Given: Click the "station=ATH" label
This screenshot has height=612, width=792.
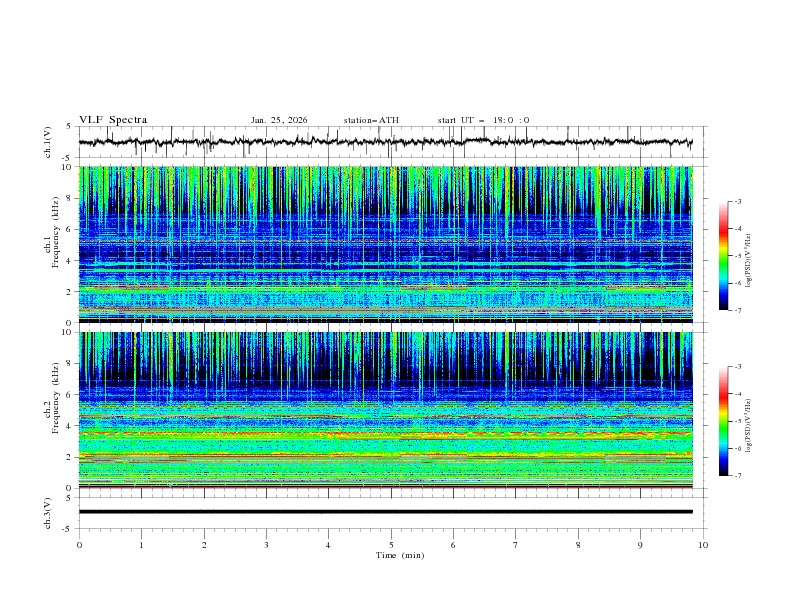Looking at the screenshot, I should (x=371, y=120).
